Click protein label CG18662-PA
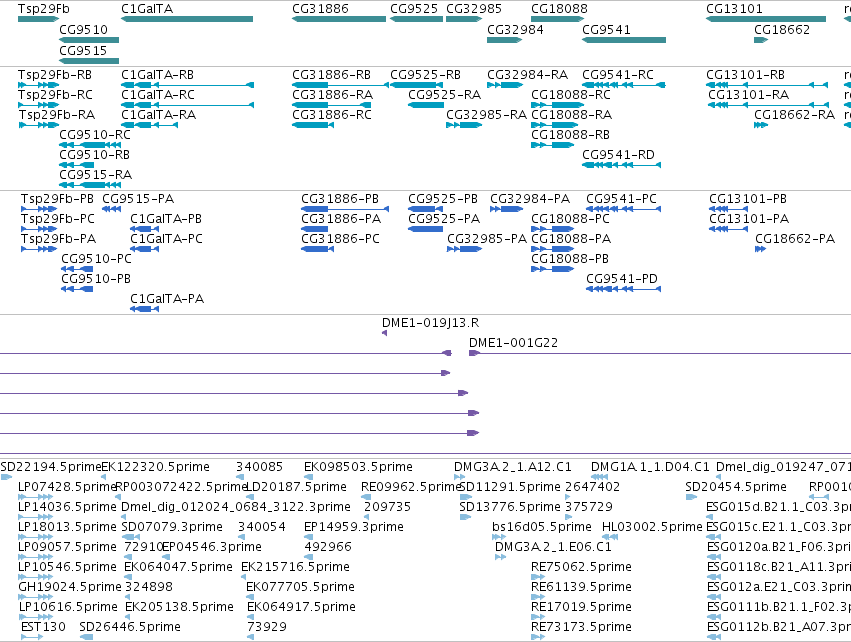 click(795, 239)
